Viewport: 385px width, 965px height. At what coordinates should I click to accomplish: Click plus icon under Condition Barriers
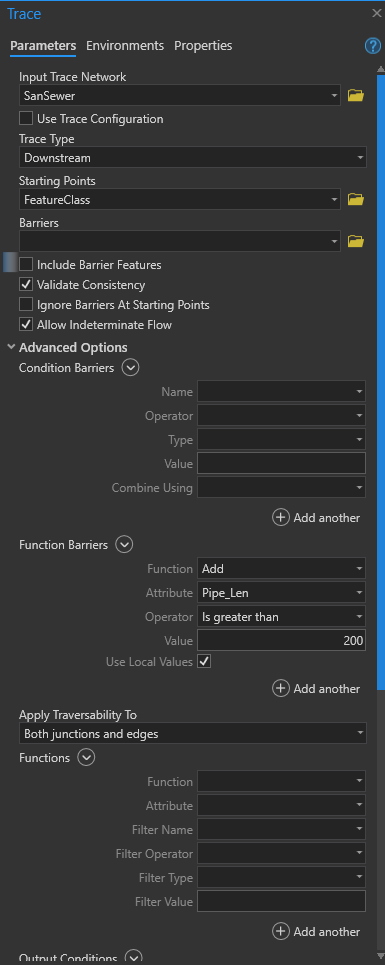pyautogui.click(x=280, y=518)
